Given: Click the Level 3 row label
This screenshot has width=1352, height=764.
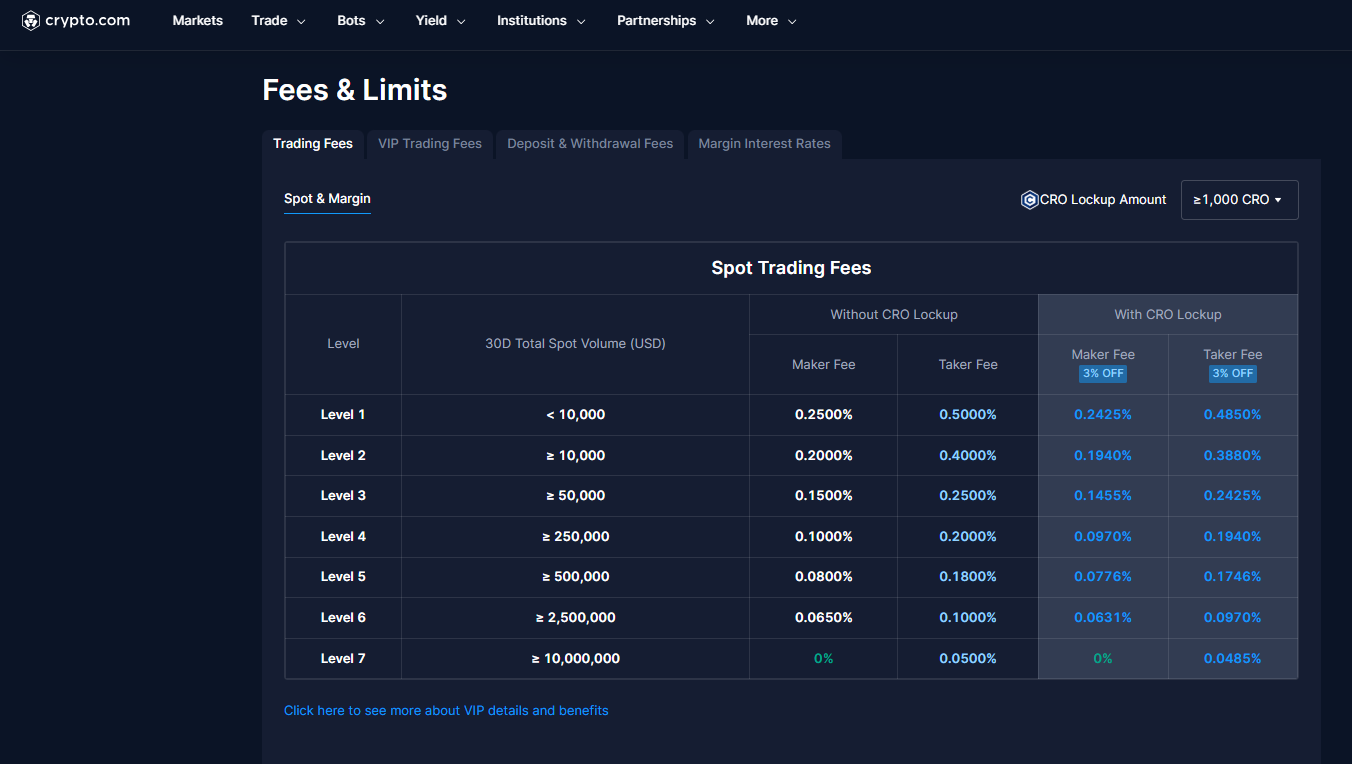Looking at the screenshot, I should point(343,495).
